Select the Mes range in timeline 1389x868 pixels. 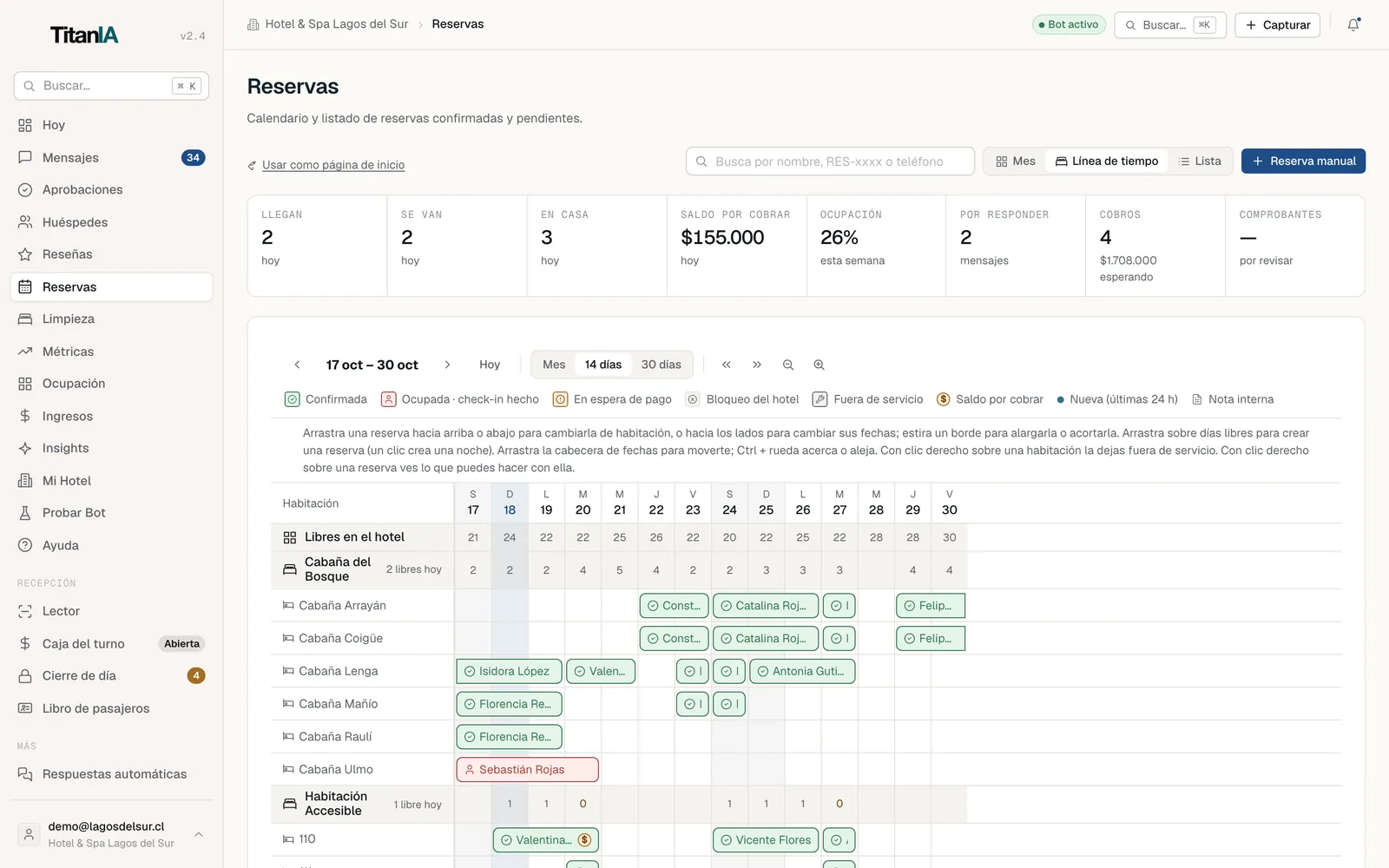[554, 365]
